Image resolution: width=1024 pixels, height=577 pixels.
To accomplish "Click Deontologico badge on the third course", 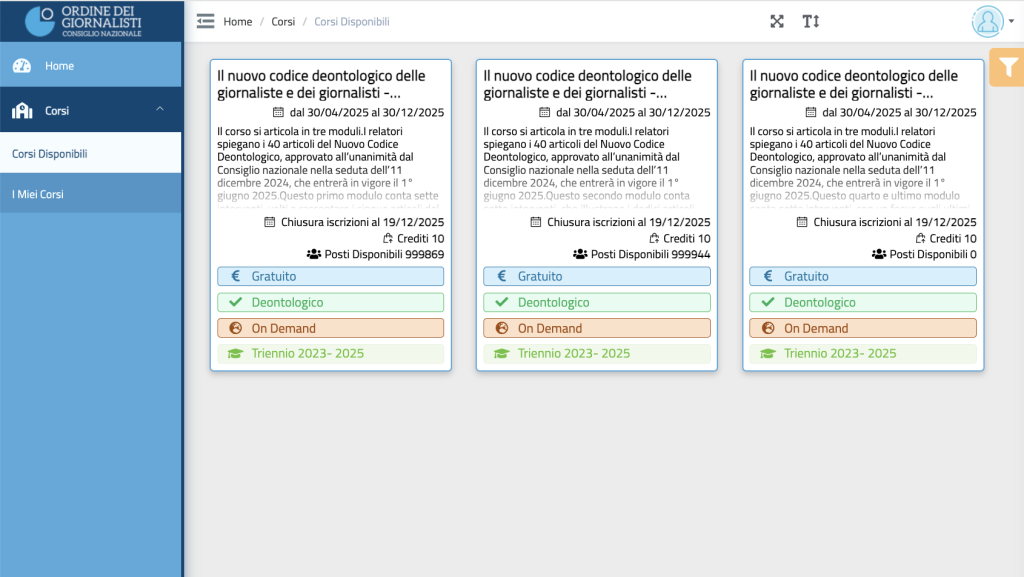I will point(862,302).
